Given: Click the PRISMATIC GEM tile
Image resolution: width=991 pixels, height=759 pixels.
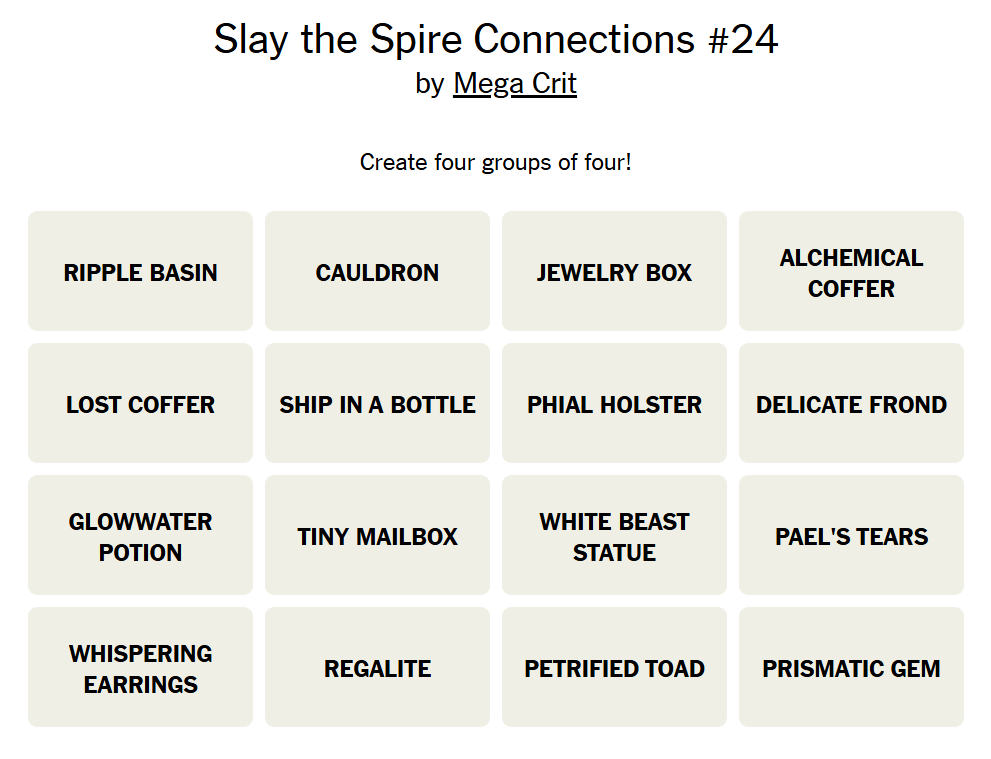Looking at the screenshot, I should pyautogui.click(x=851, y=667).
